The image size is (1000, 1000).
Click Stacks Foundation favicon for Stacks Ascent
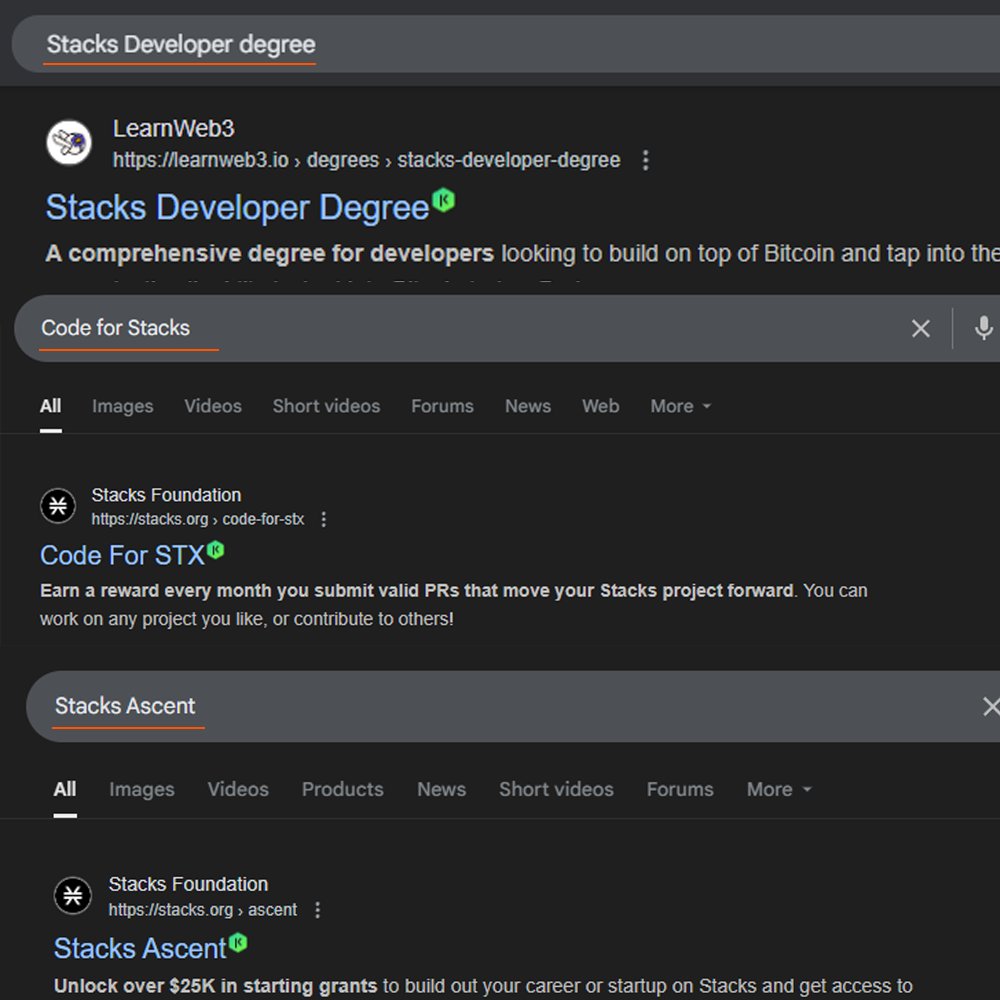[73, 895]
